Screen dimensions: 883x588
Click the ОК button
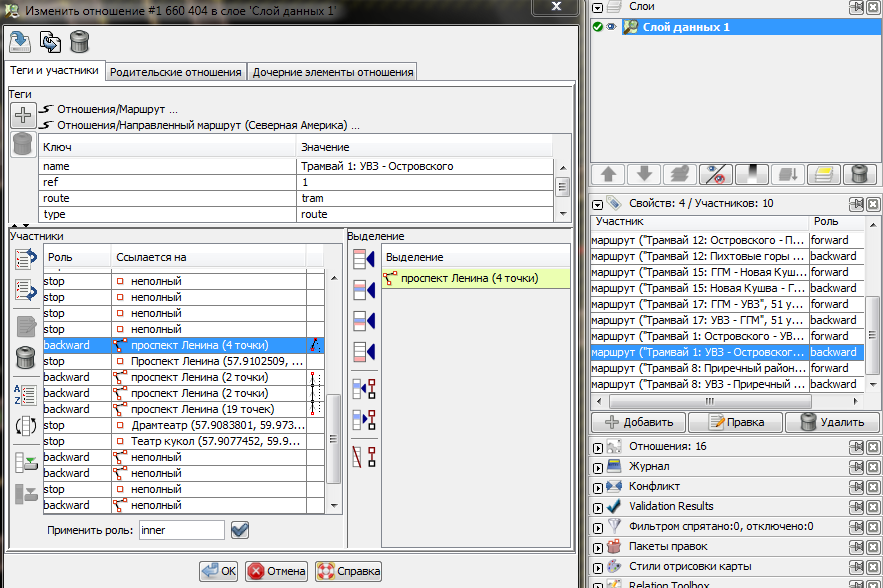[218, 571]
